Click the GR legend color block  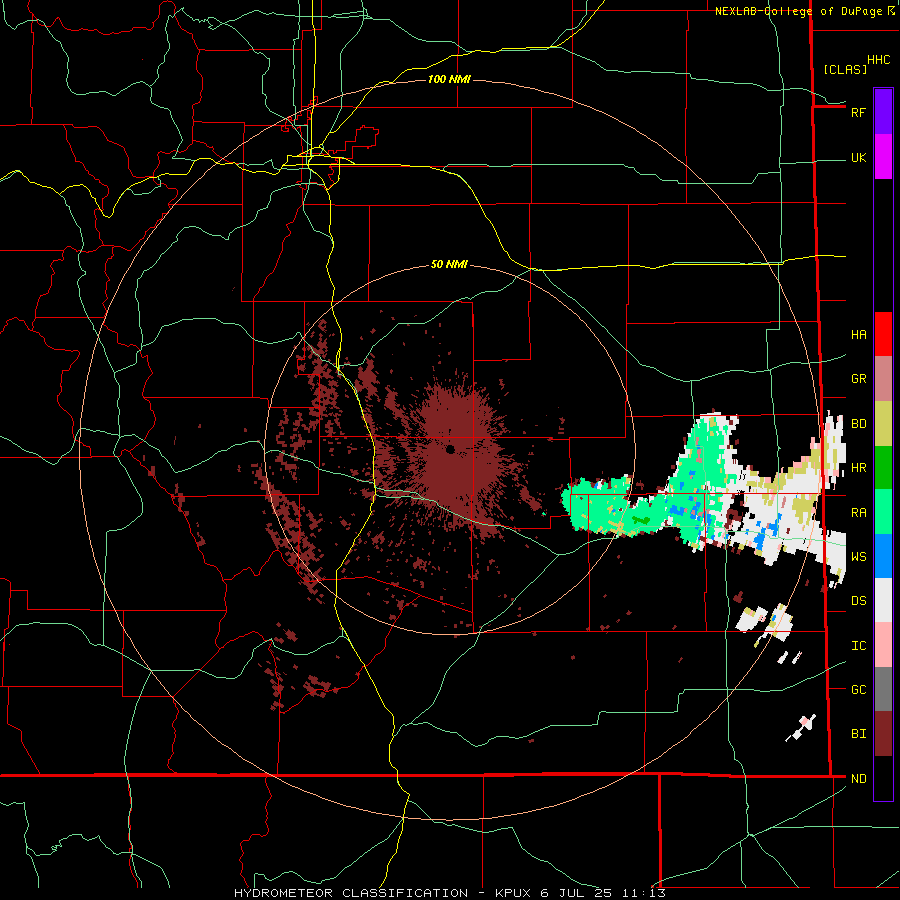tap(883, 379)
